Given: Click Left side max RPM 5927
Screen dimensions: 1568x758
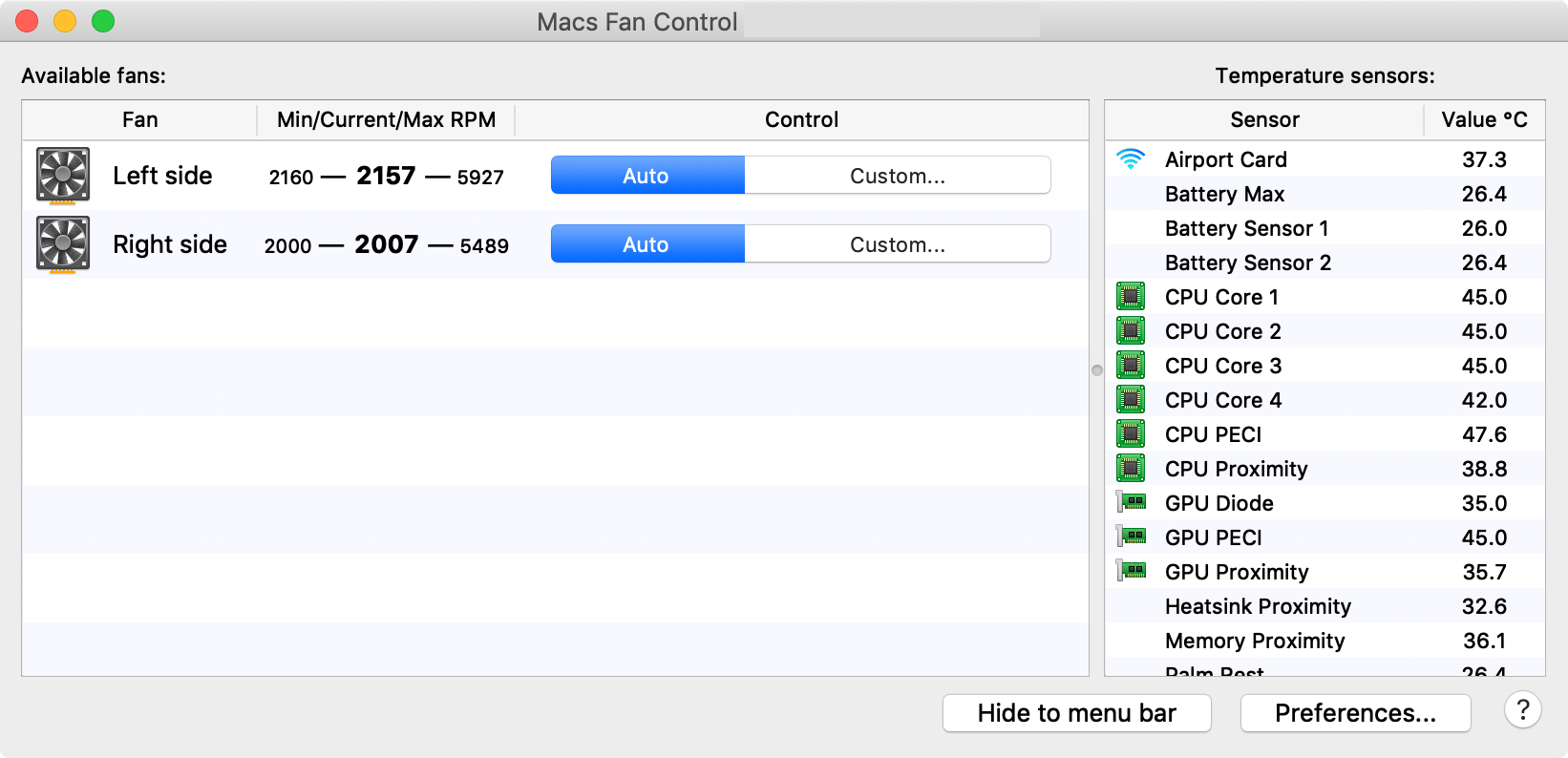Looking at the screenshot, I should coord(480,178).
